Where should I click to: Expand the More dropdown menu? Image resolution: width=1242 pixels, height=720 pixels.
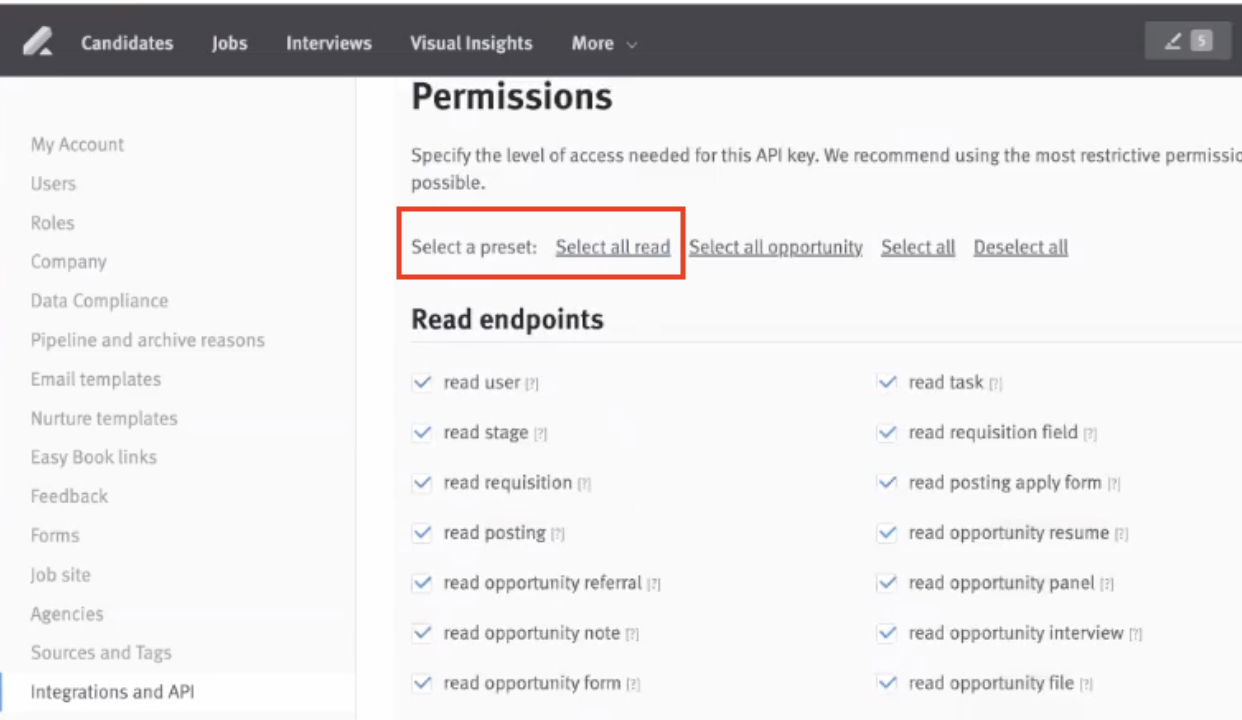click(604, 43)
